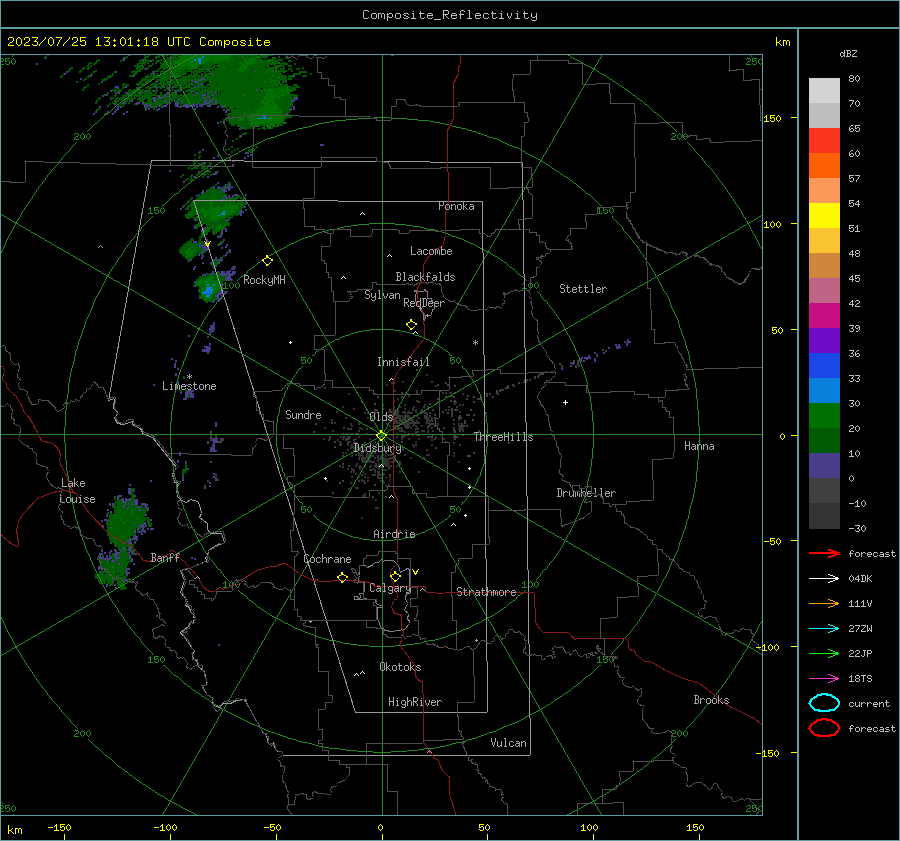
Task: Select the 10 dBZ purple color swatch
Action: click(x=824, y=465)
